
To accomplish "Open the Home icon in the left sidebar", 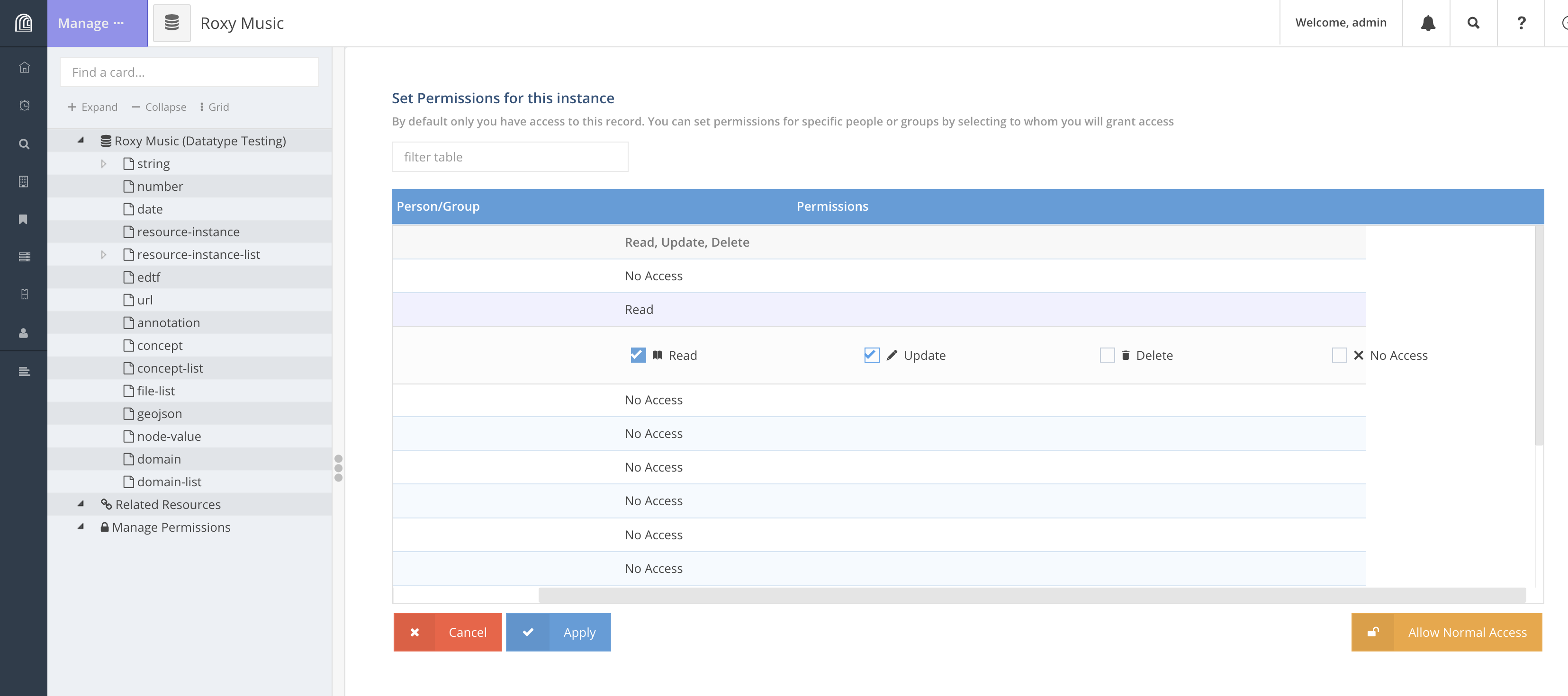I will (x=24, y=68).
